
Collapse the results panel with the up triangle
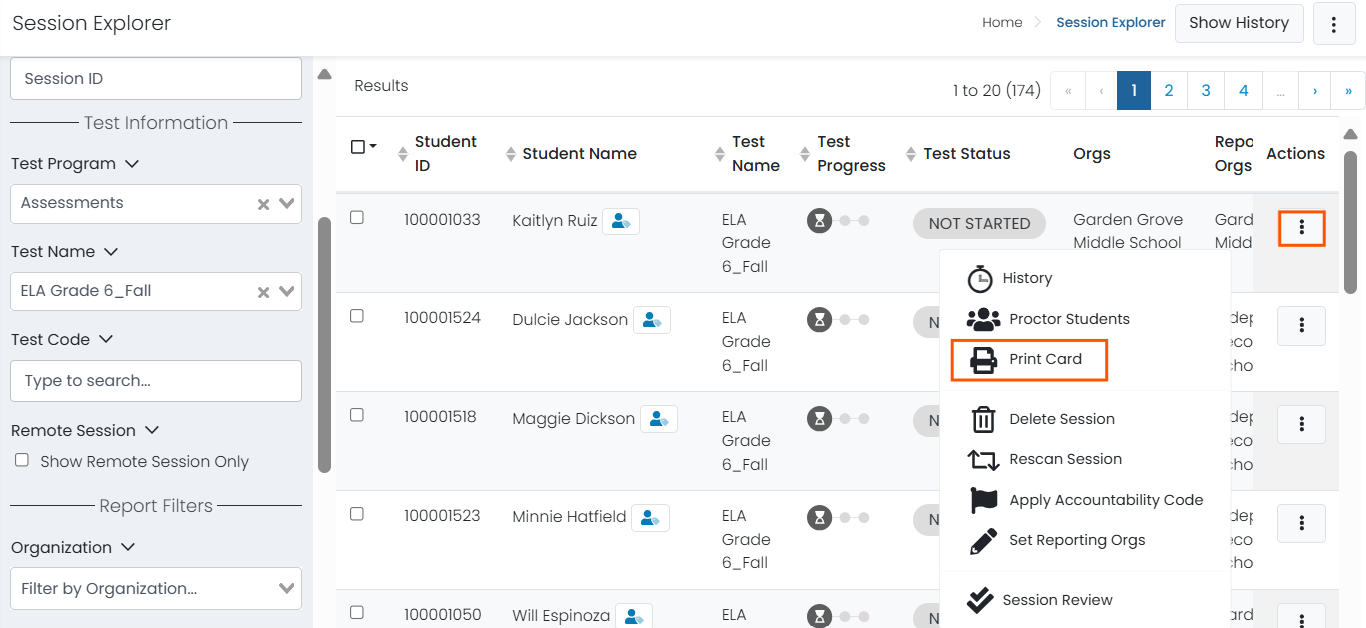tap(324, 74)
